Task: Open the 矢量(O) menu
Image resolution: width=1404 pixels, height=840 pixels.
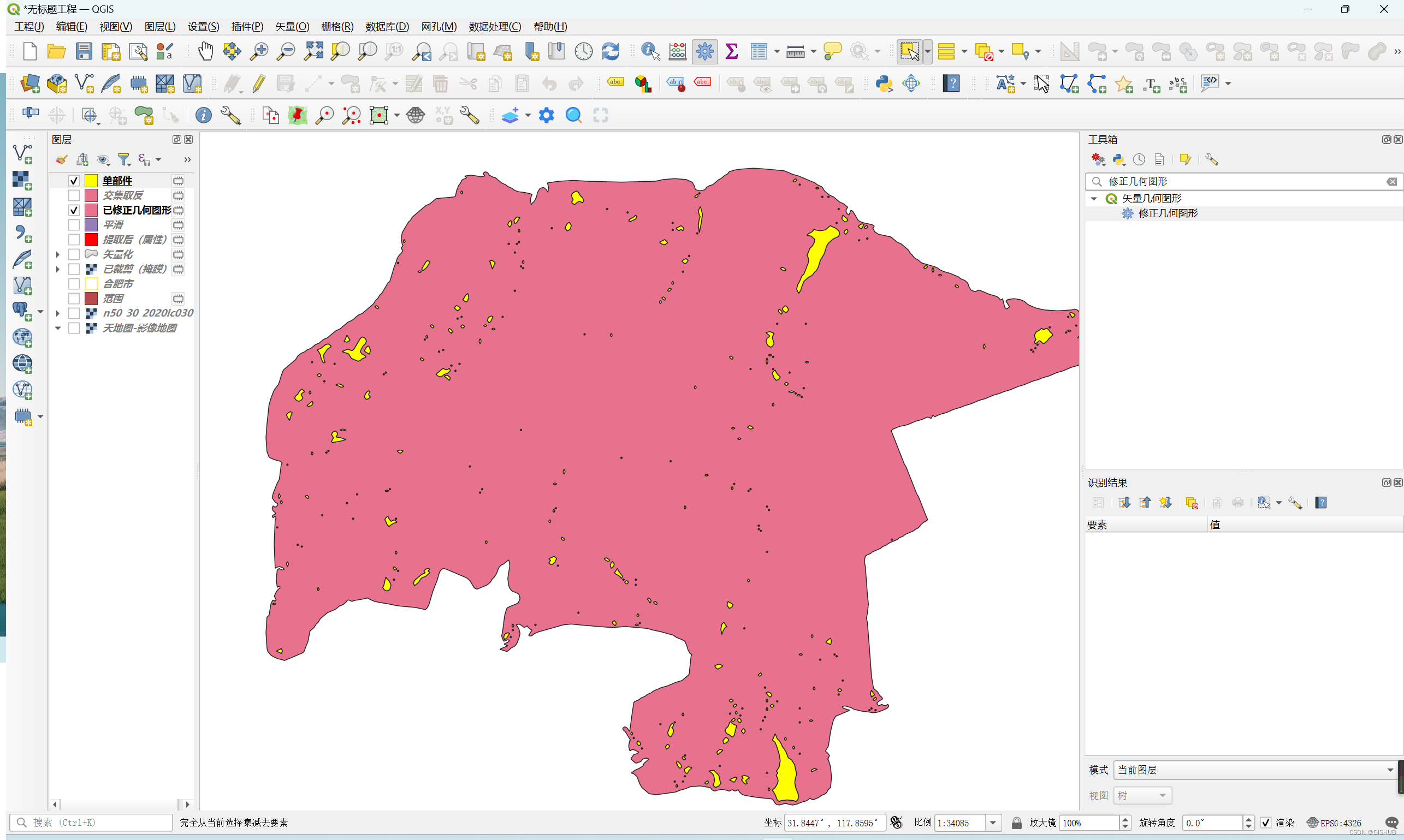Action: click(x=292, y=27)
